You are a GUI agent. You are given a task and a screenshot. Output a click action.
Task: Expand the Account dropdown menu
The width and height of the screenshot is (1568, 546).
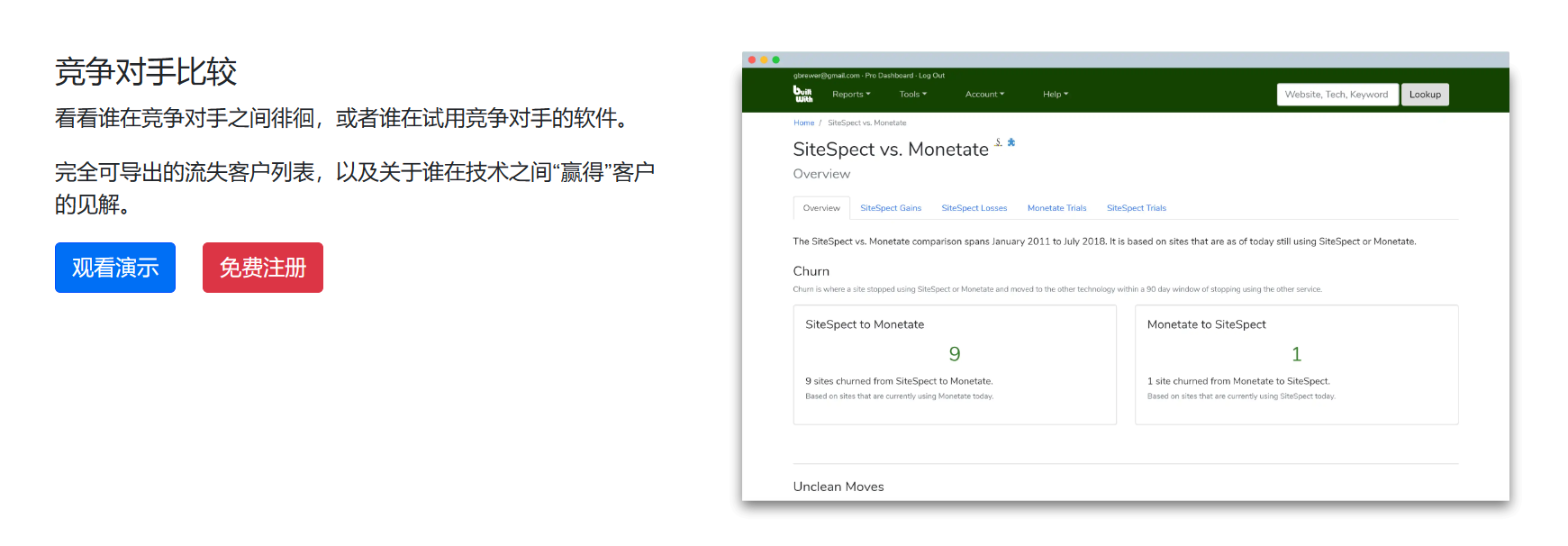coord(984,94)
